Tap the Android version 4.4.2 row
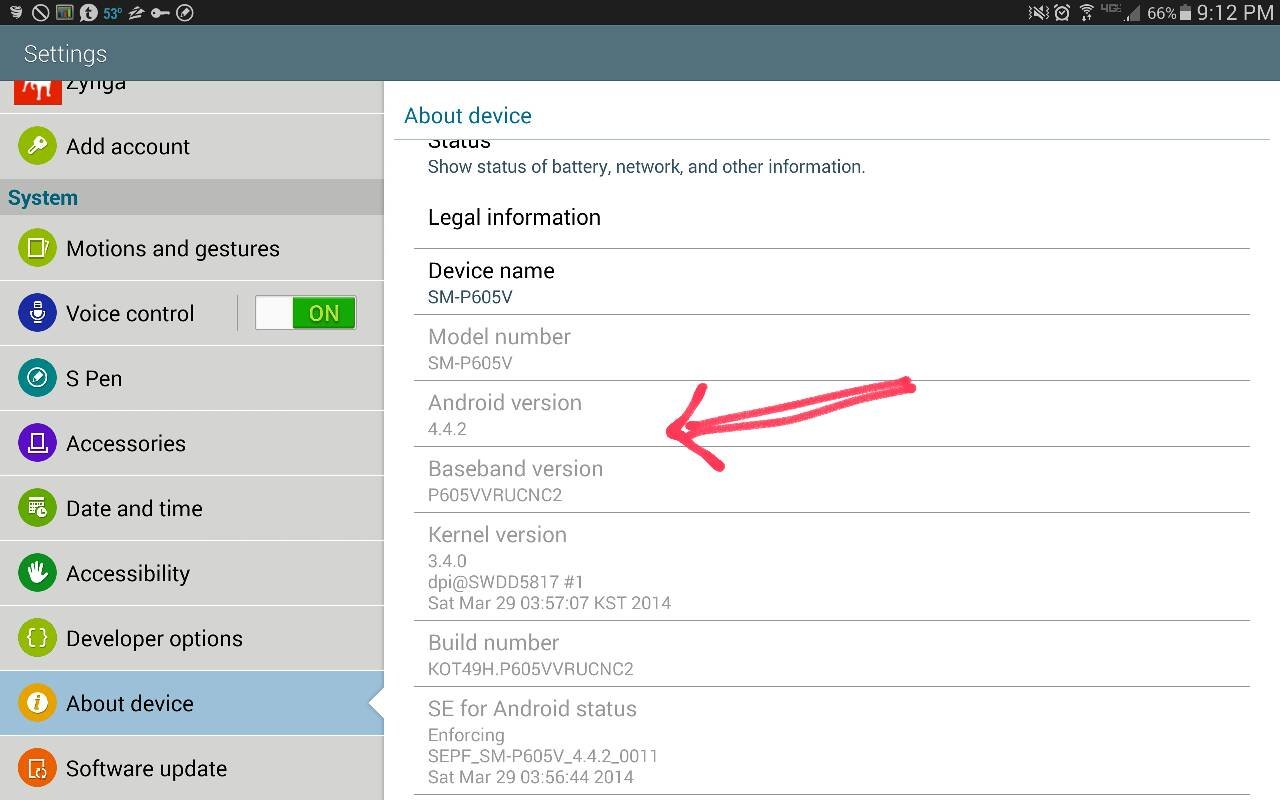 (832, 414)
